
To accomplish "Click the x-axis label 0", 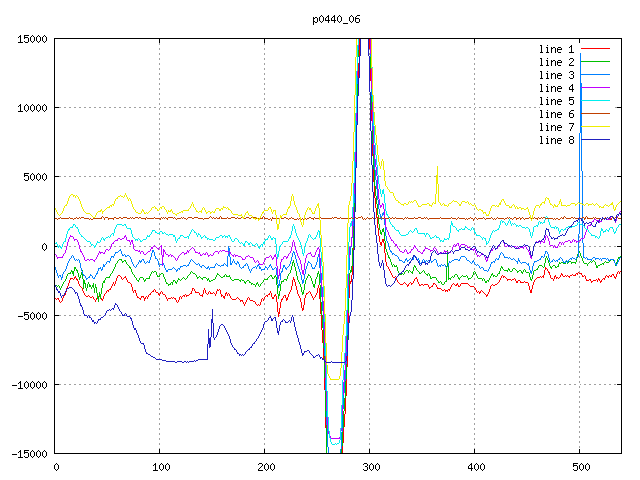I will click(x=56, y=467).
